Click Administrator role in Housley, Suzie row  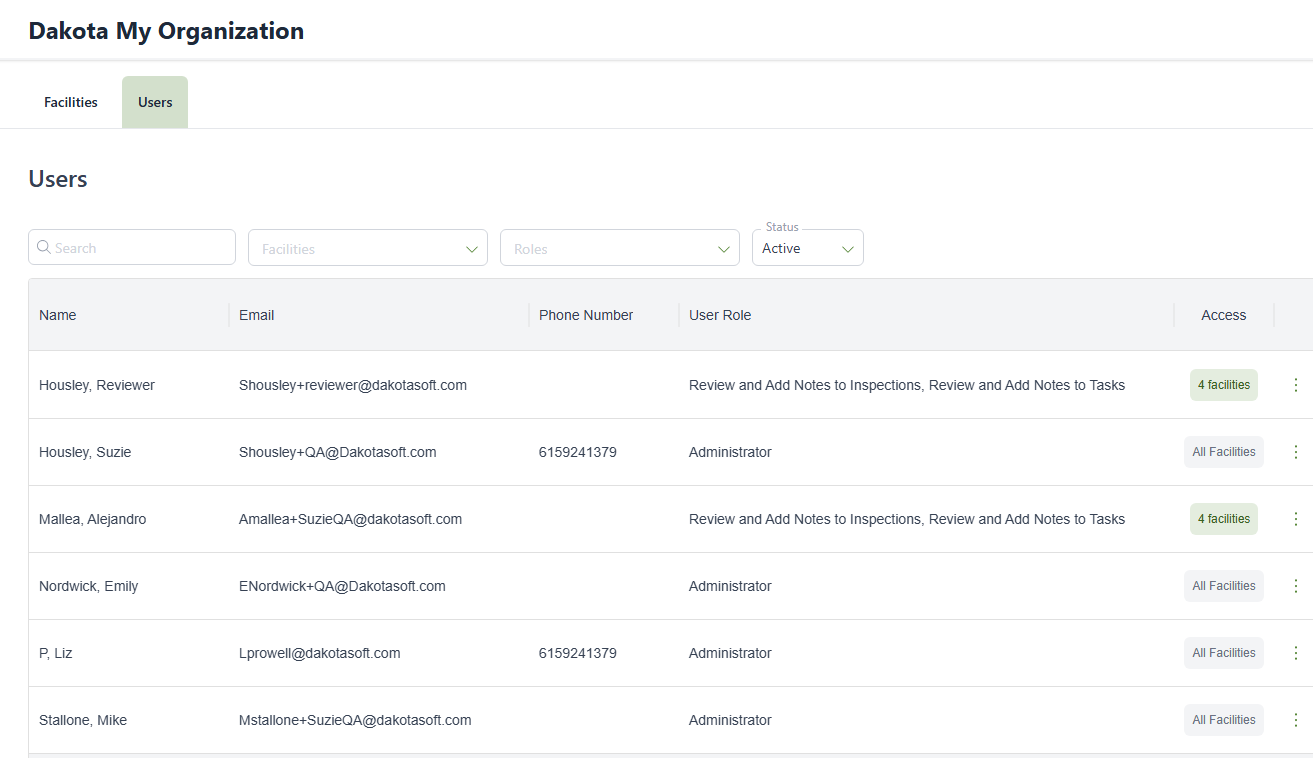[730, 452]
